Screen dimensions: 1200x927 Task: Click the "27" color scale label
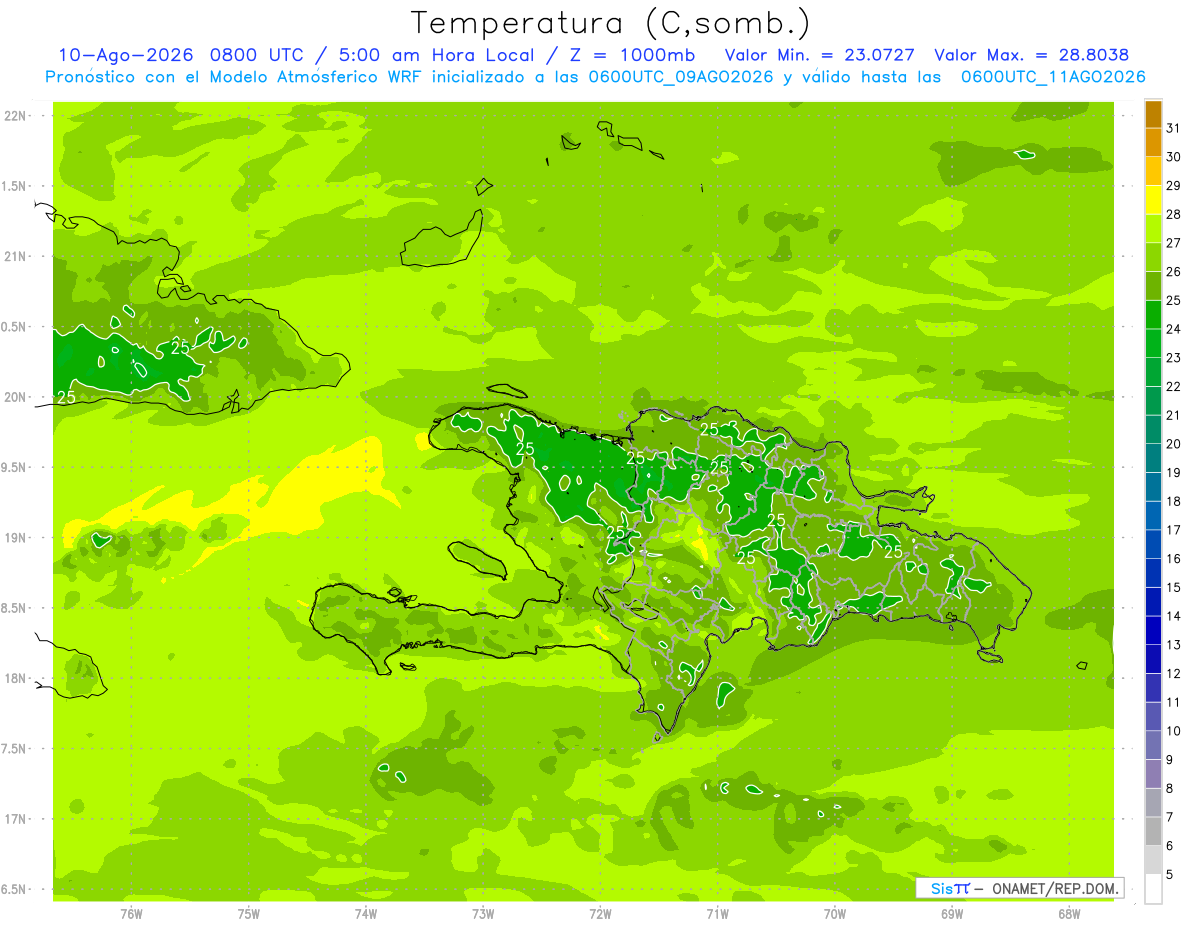tap(1174, 243)
